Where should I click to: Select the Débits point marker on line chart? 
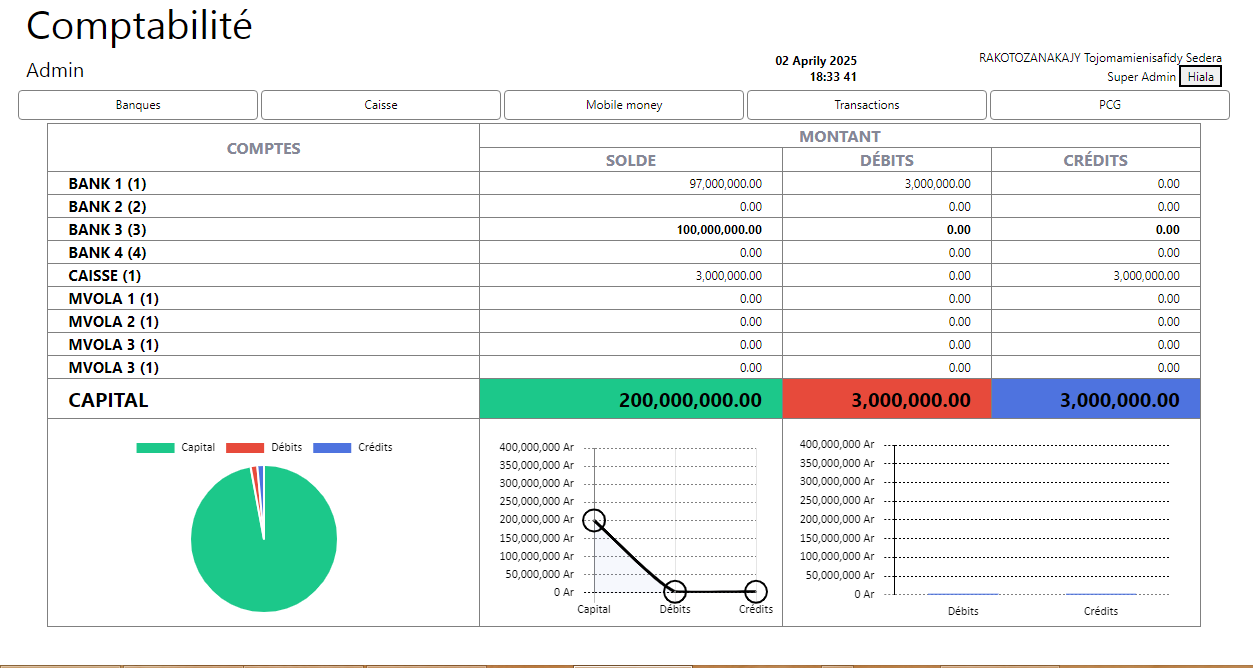(x=675, y=591)
